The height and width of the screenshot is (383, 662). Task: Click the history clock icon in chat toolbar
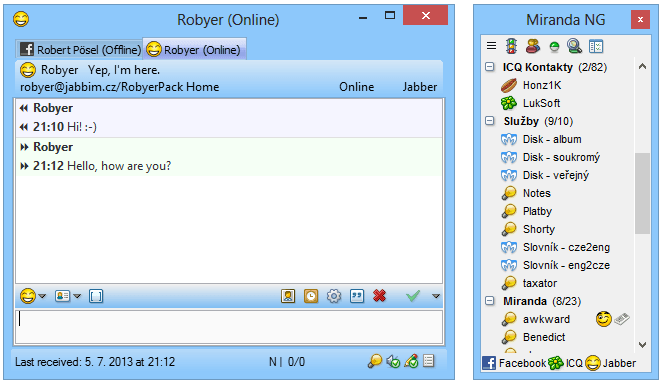click(x=311, y=296)
